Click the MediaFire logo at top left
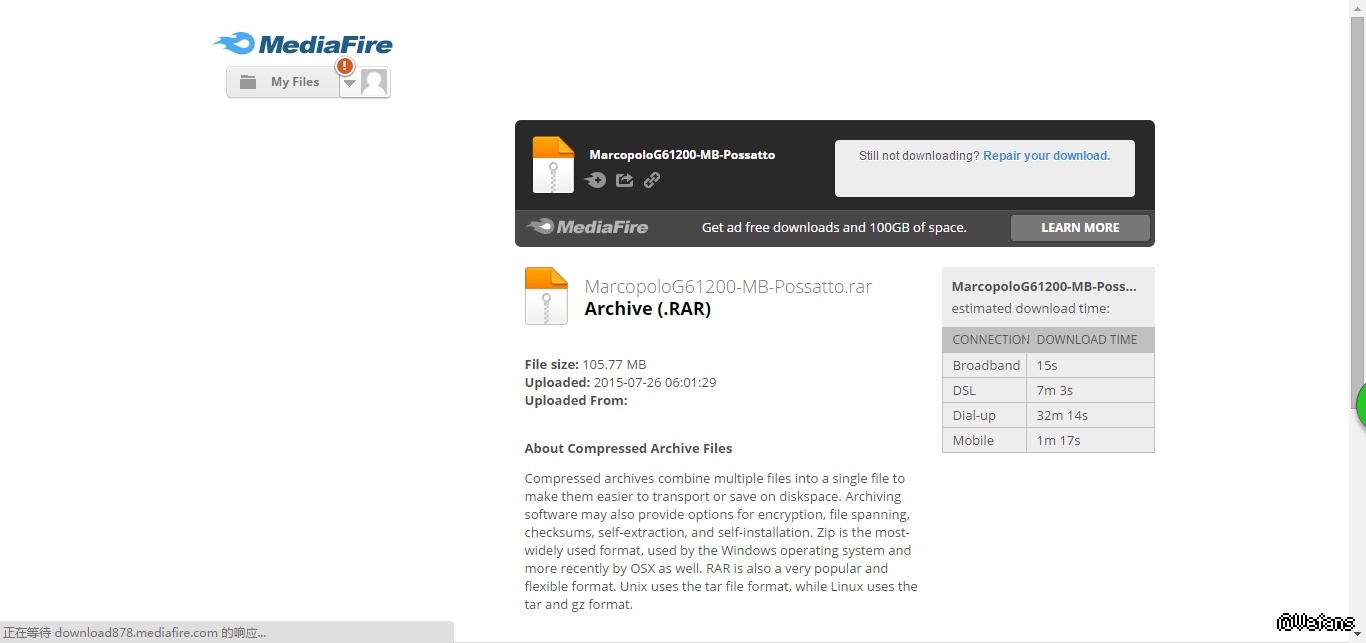The image size is (1366, 643). [x=303, y=44]
